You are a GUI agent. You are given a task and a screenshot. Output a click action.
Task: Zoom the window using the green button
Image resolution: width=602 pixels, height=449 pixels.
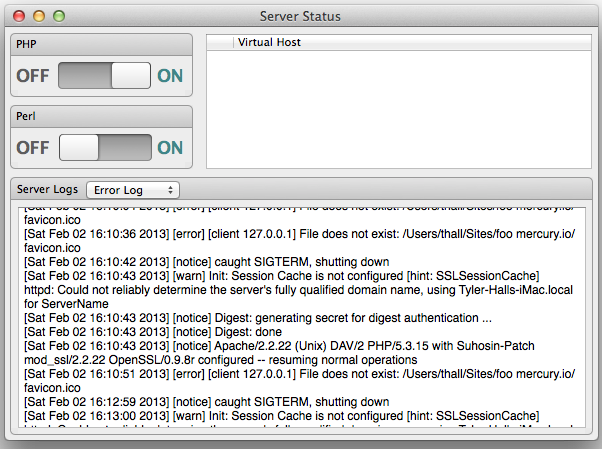59,16
